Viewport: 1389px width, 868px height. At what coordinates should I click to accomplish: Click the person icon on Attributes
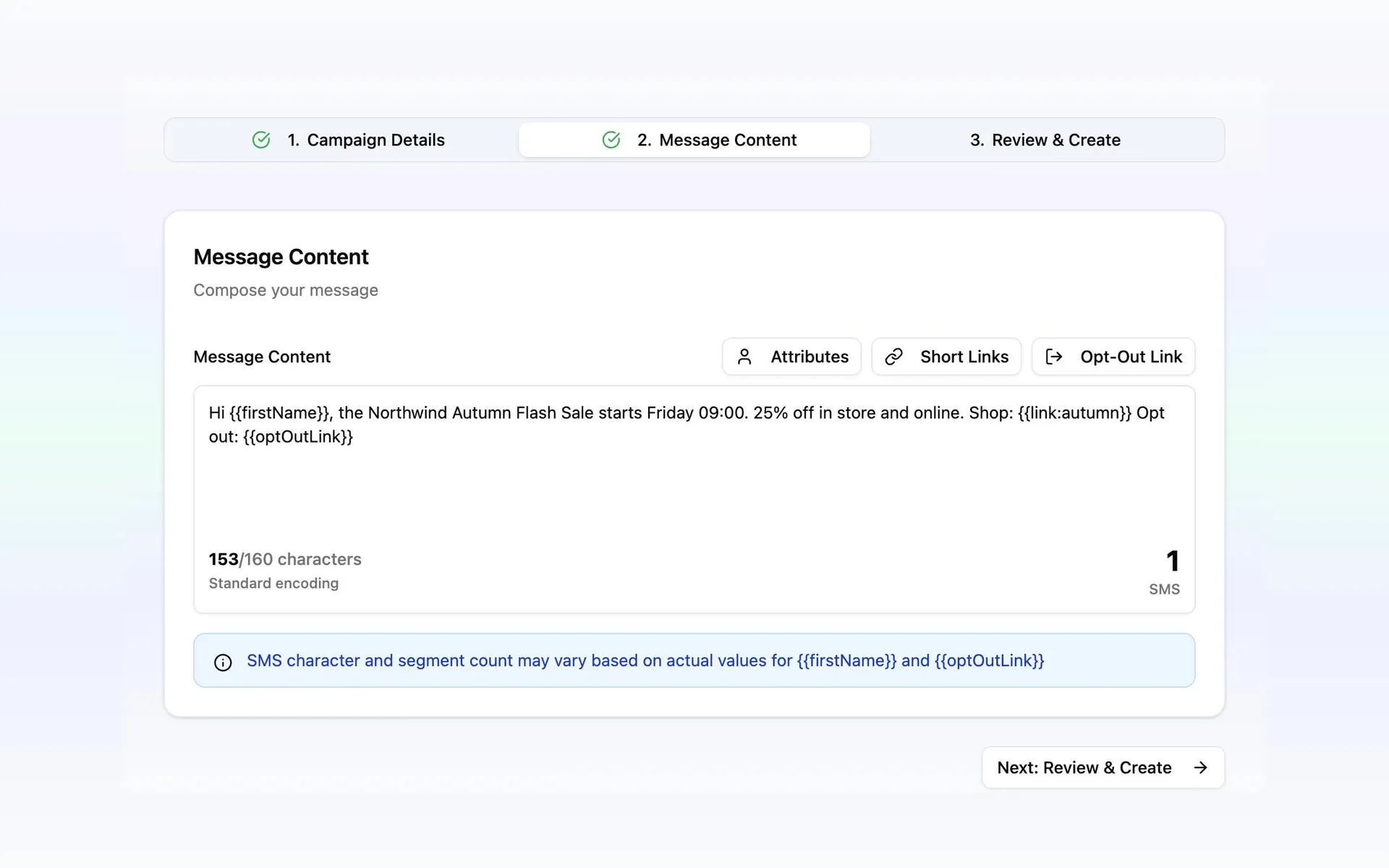[744, 357]
